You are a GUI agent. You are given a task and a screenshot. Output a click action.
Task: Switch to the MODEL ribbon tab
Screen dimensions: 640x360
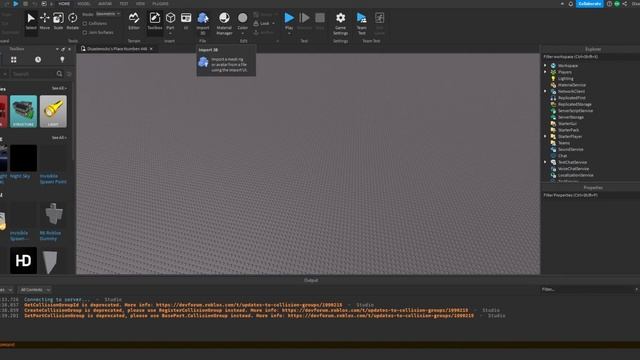pos(84,4)
